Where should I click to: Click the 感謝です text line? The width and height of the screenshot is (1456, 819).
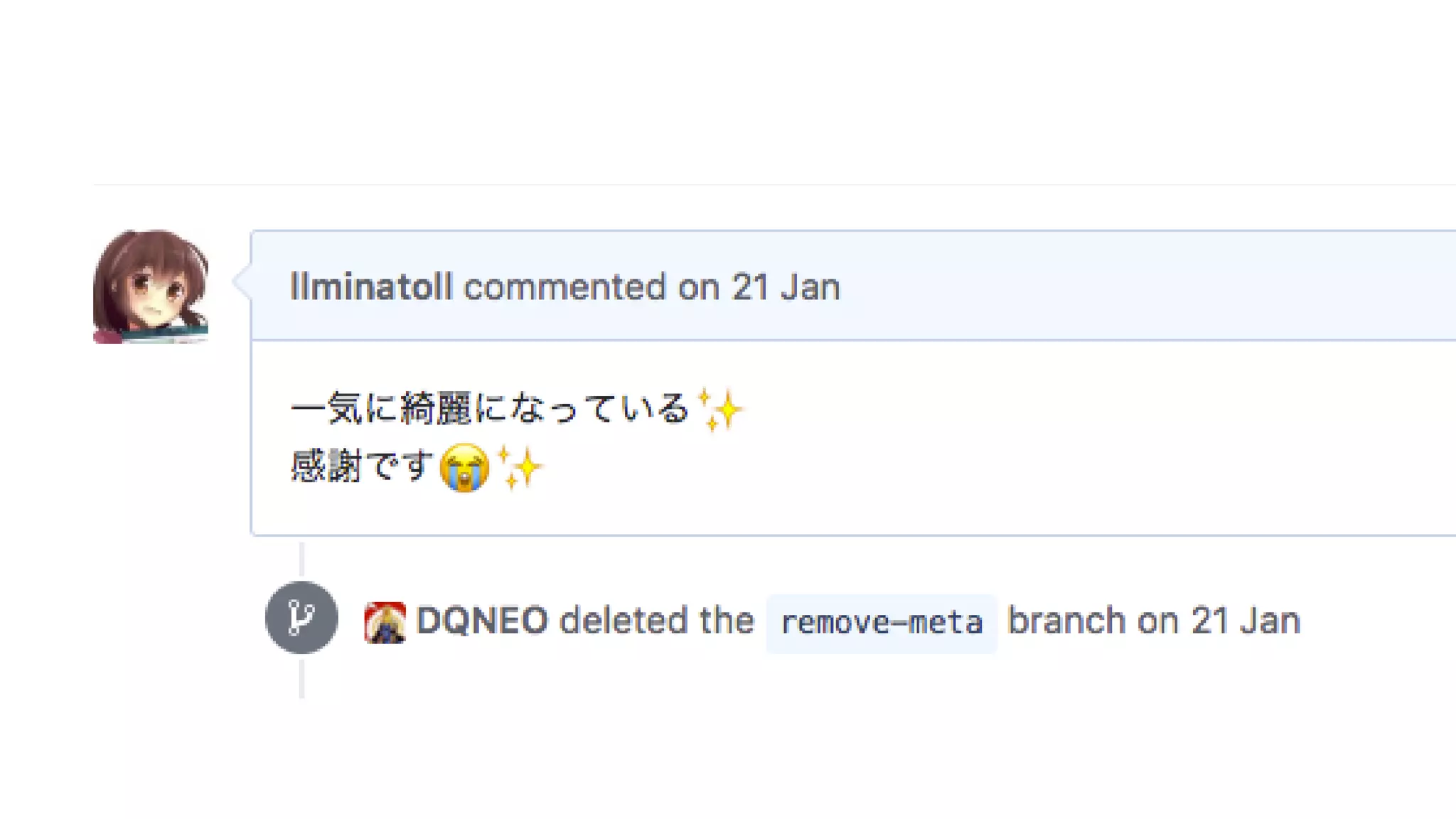[x=361, y=466]
